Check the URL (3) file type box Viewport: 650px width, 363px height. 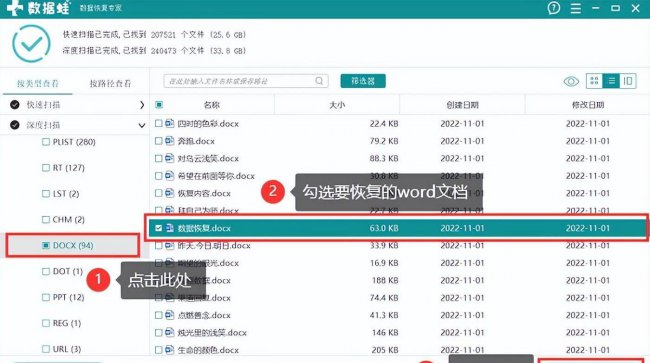pyautogui.click(x=46, y=349)
